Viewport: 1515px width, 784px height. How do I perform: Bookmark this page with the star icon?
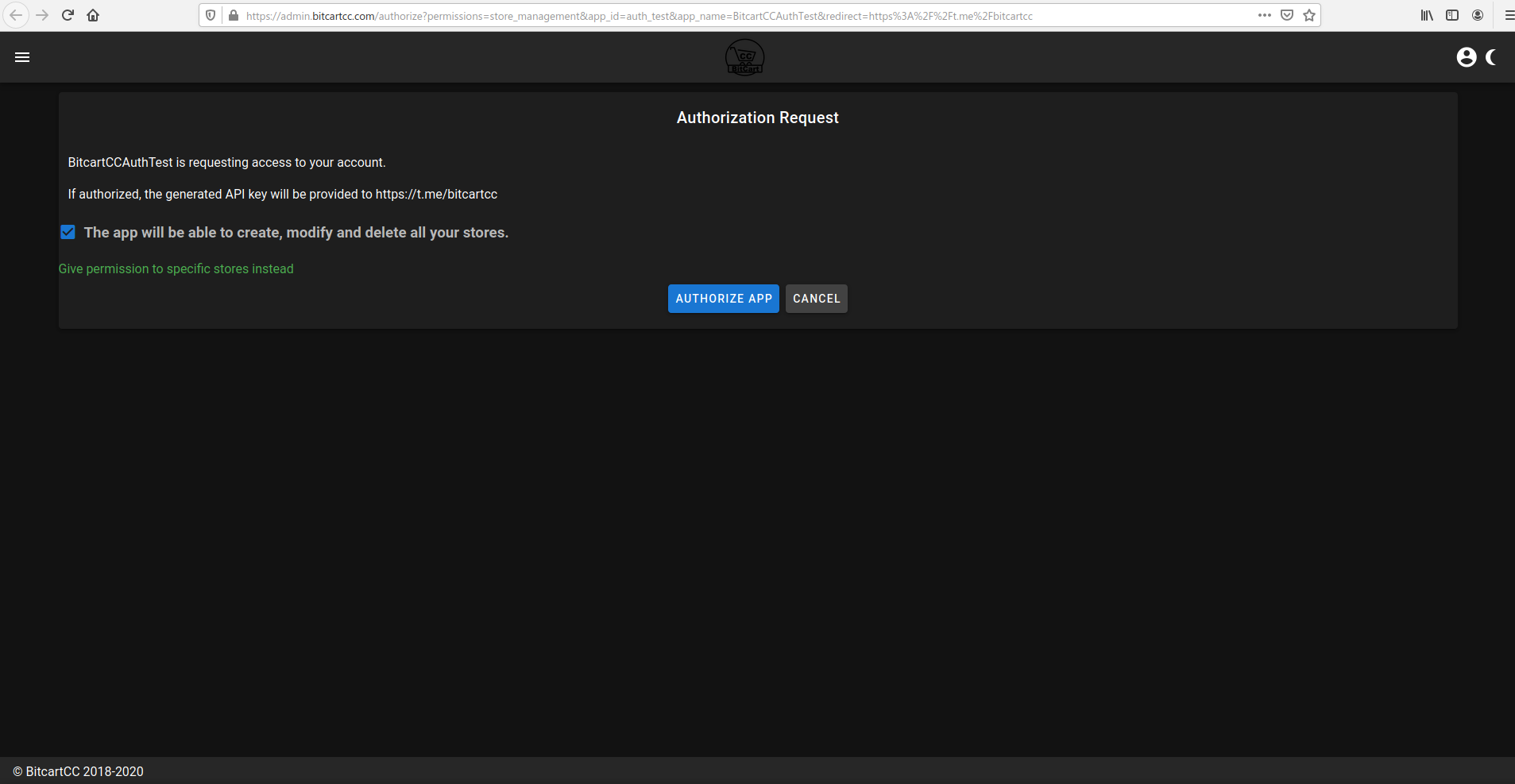pos(1309,15)
